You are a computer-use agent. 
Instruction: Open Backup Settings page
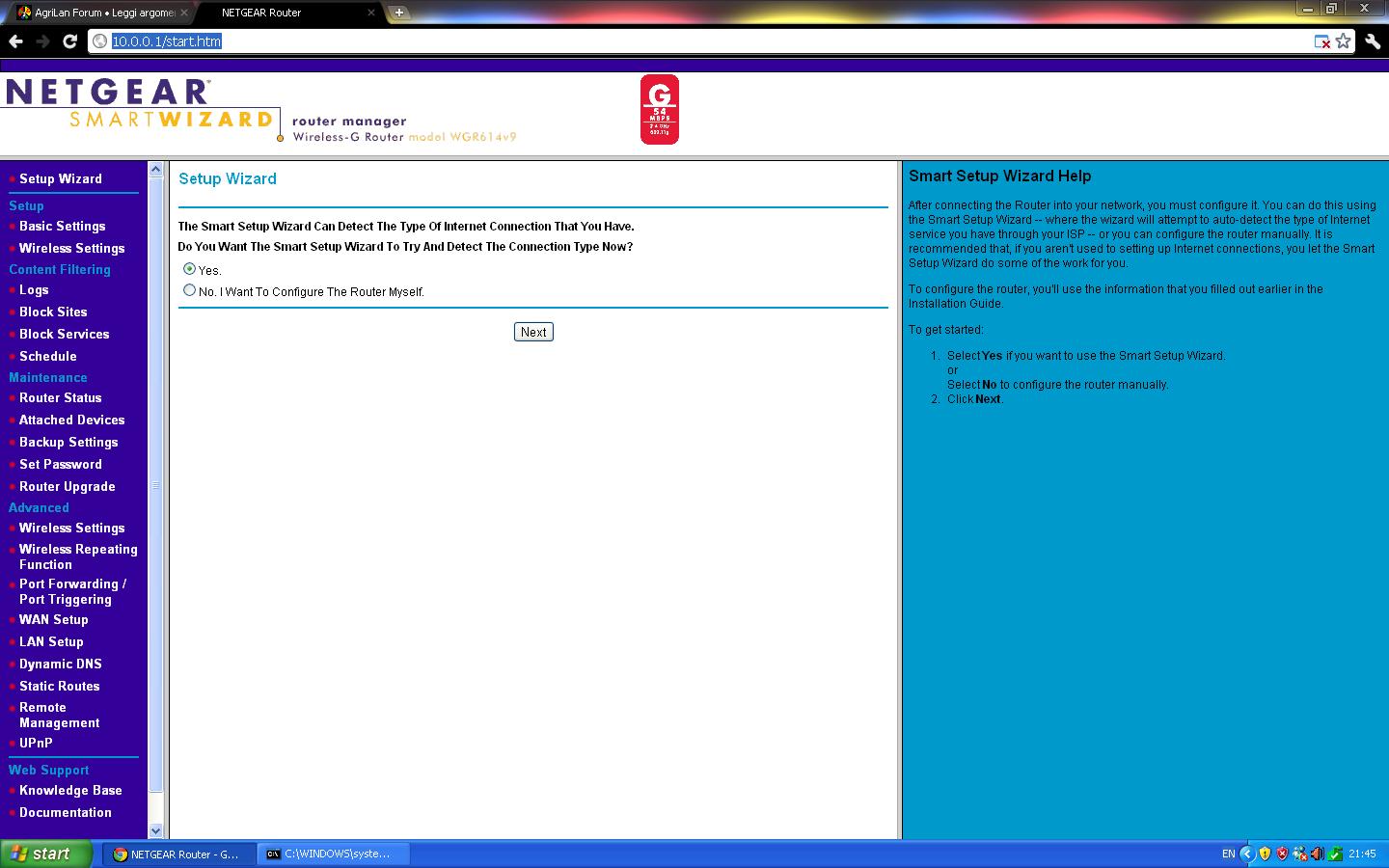(x=68, y=442)
